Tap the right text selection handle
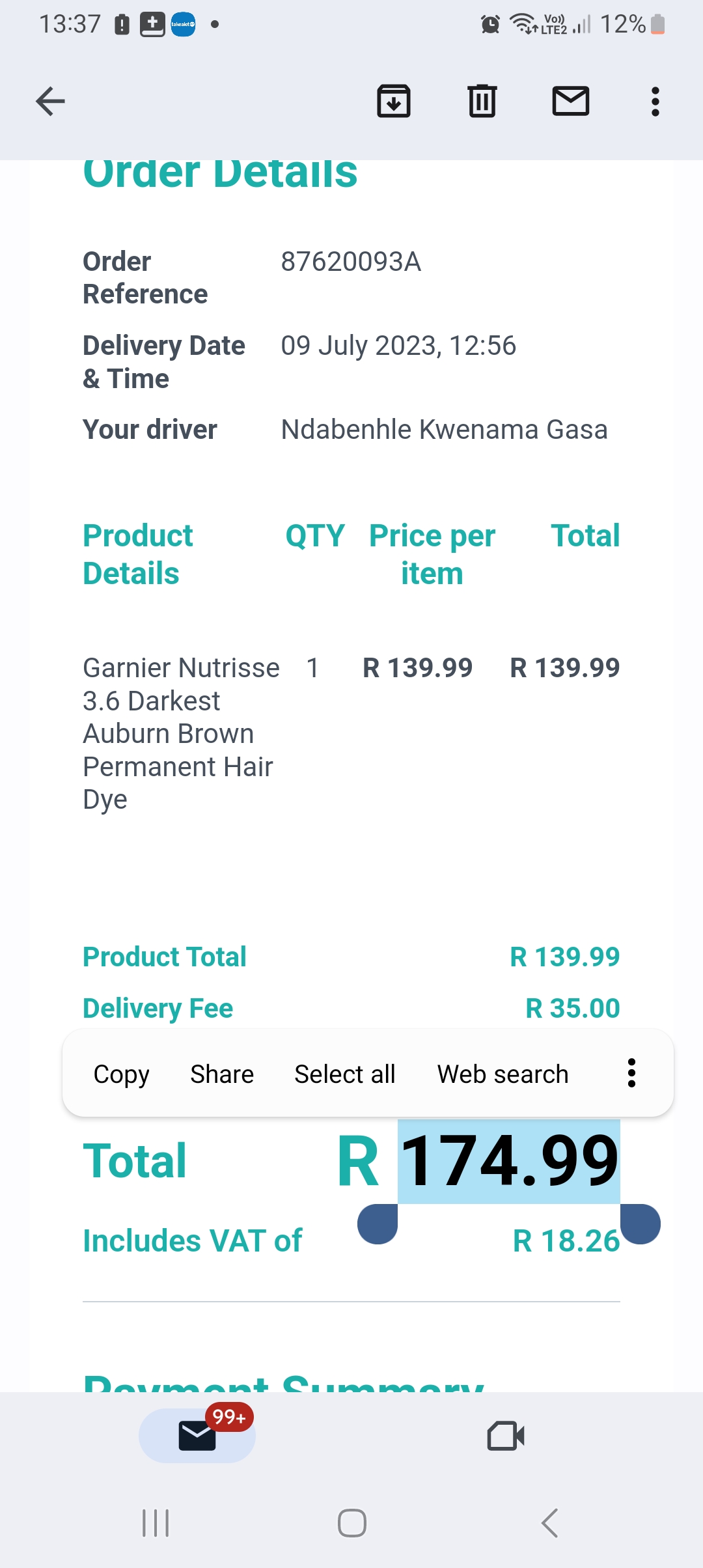This screenshot has width=703, height=1568. pos(640,1224)
